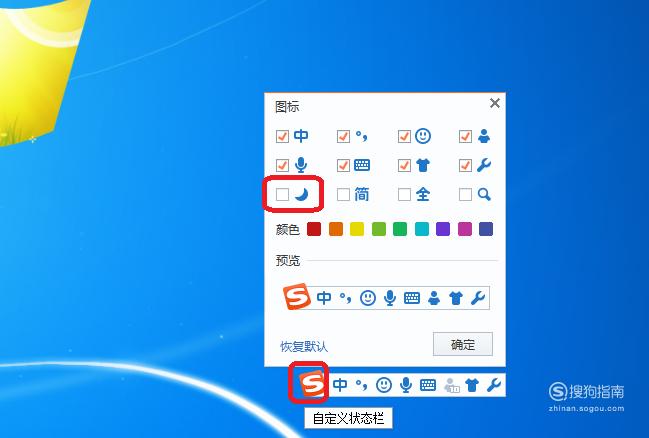
Task: Uncheck the shirt skin icon checkbox
Action: (x=404, y=165)
